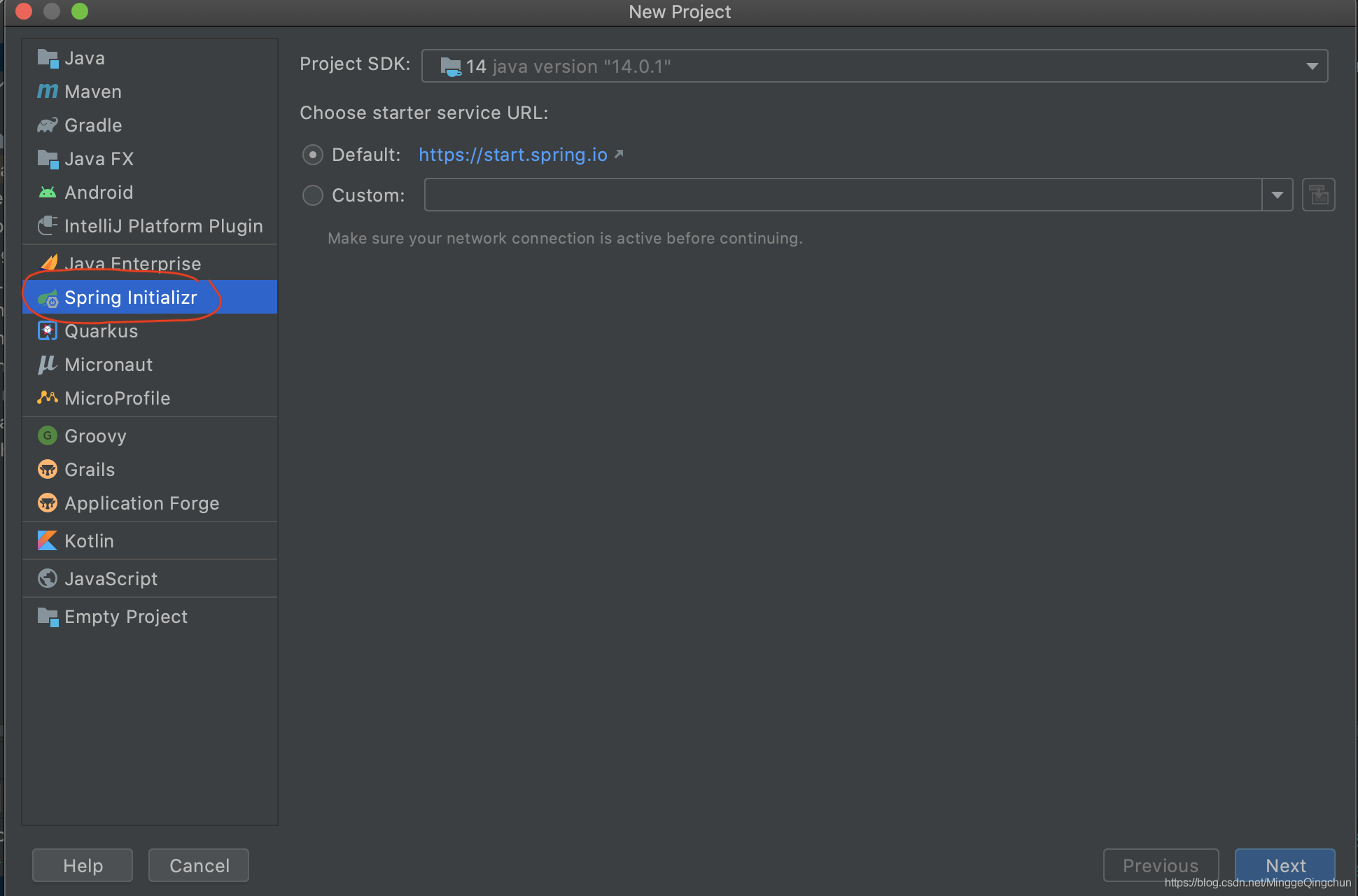Select Empty Project in the list

pyautogui.click(x=126, y=617)
